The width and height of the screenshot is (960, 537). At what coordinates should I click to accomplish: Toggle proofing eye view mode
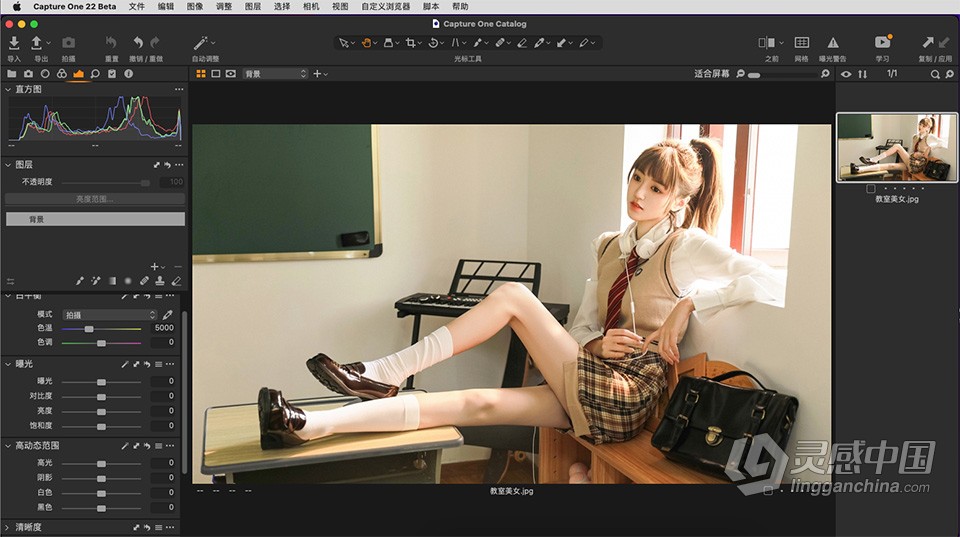(x=230, y=73)
